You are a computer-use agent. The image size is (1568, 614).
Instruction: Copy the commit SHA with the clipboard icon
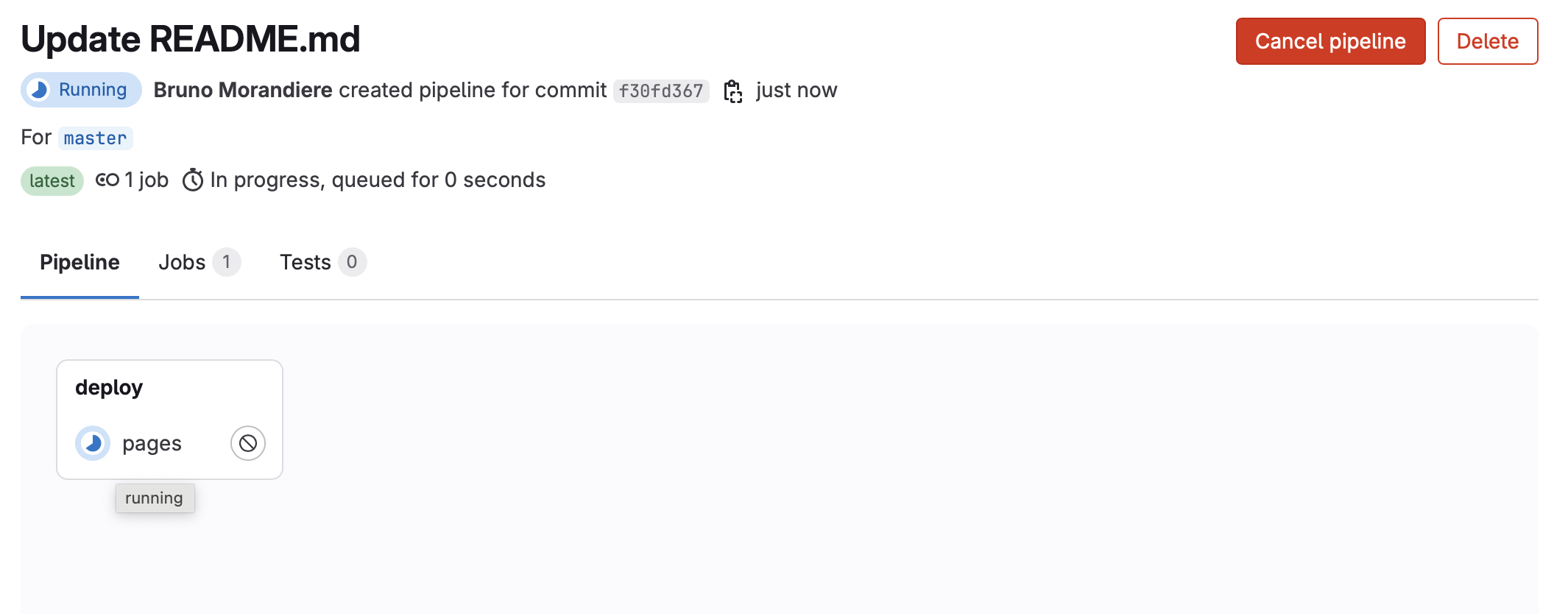tap(732, 91)
